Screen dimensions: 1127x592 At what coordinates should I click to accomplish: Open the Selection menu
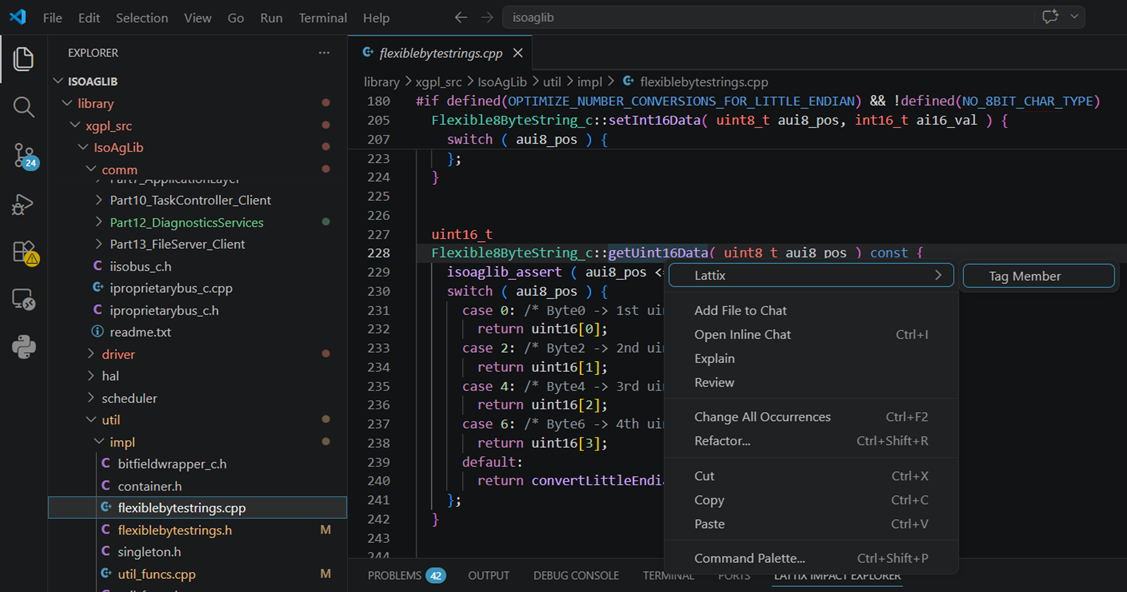[142, 17]
